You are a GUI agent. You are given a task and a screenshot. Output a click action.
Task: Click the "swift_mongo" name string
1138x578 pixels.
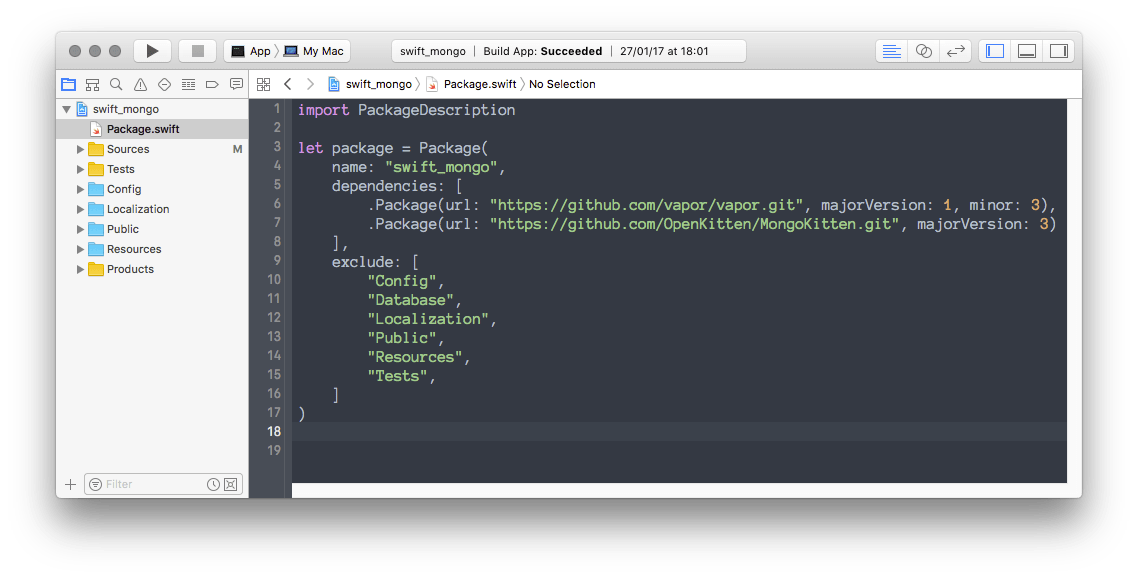441,167
